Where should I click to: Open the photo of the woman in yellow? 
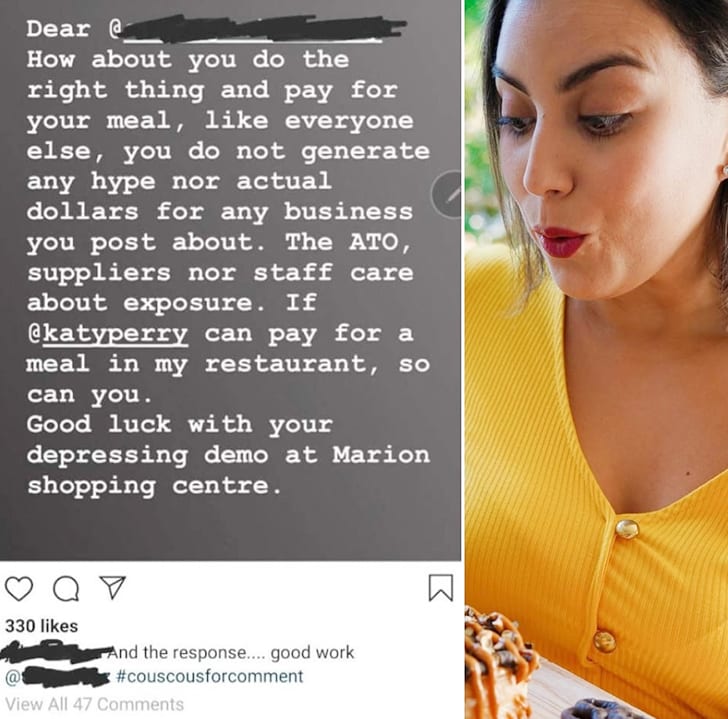tap(597, 359)
